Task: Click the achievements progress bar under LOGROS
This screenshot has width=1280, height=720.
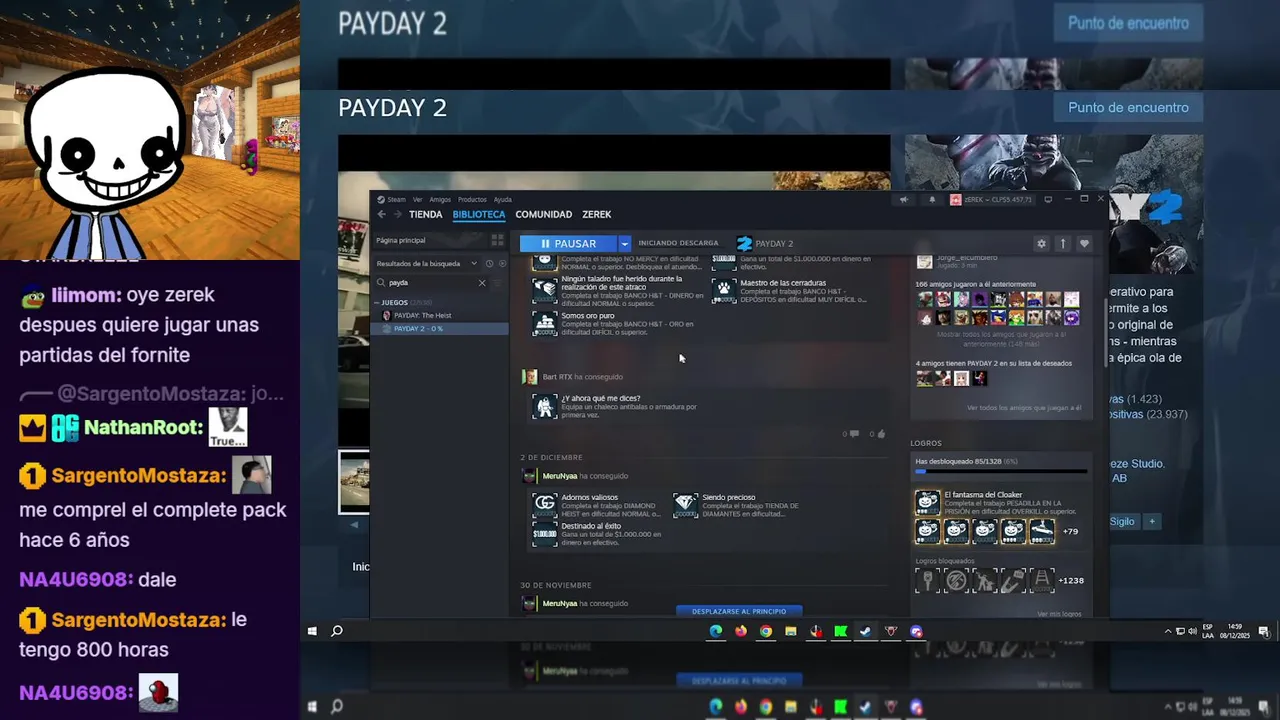Action: (1000, 470)
